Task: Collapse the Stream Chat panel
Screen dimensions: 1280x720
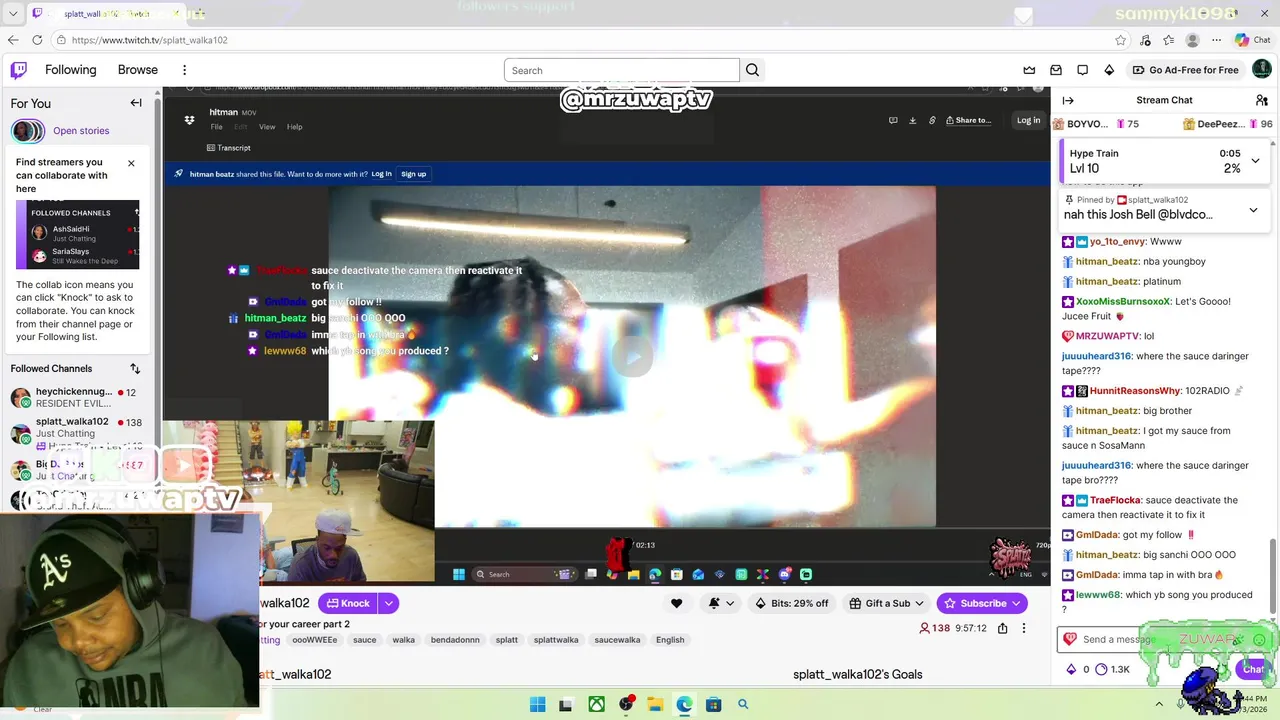Action: pyautogui.click(x=1068, y=100)
